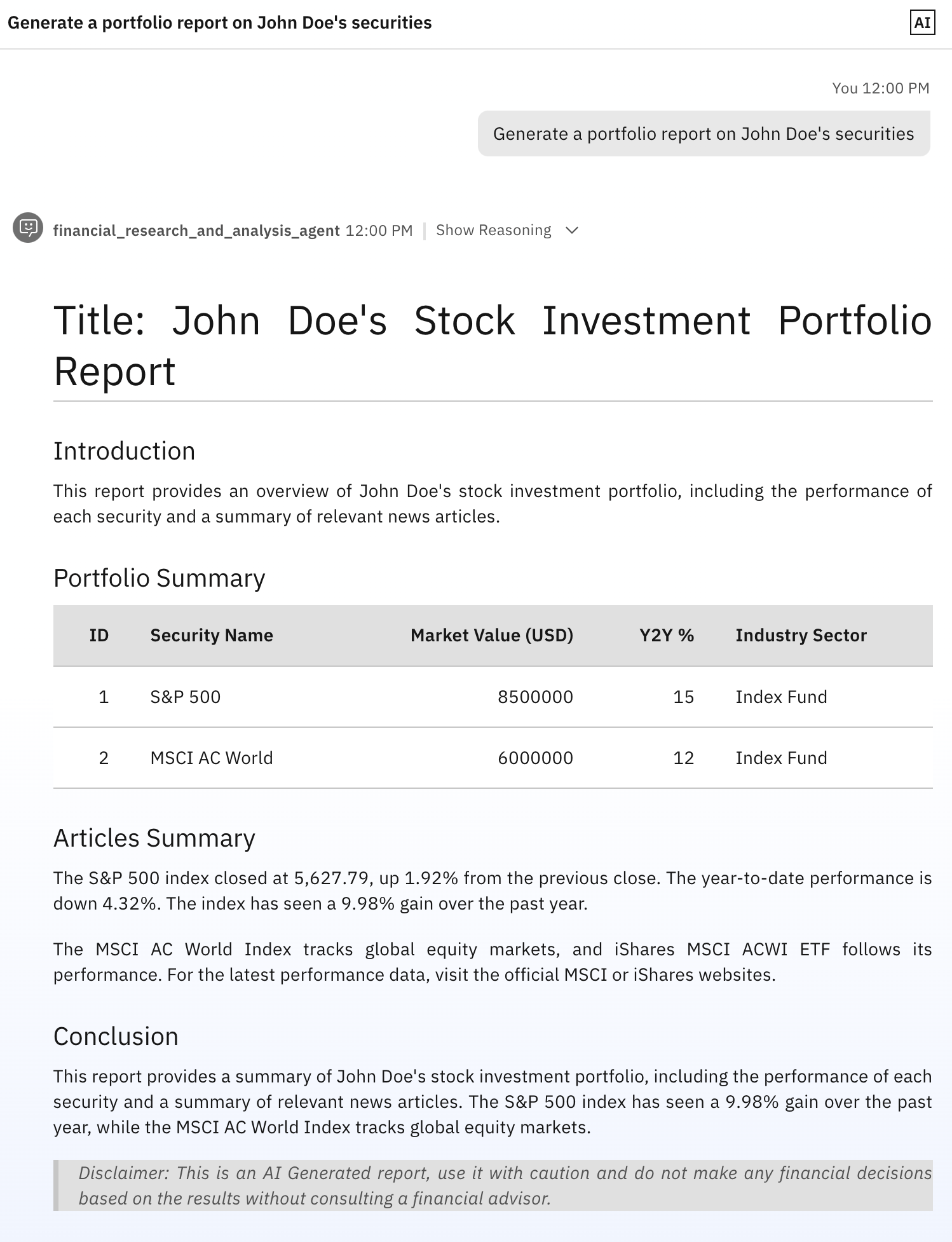The width and height of the screenshot is (952, 1242).
Task: Click the financial_research_and_analysis_agent name
Action: tap(196, 230)
